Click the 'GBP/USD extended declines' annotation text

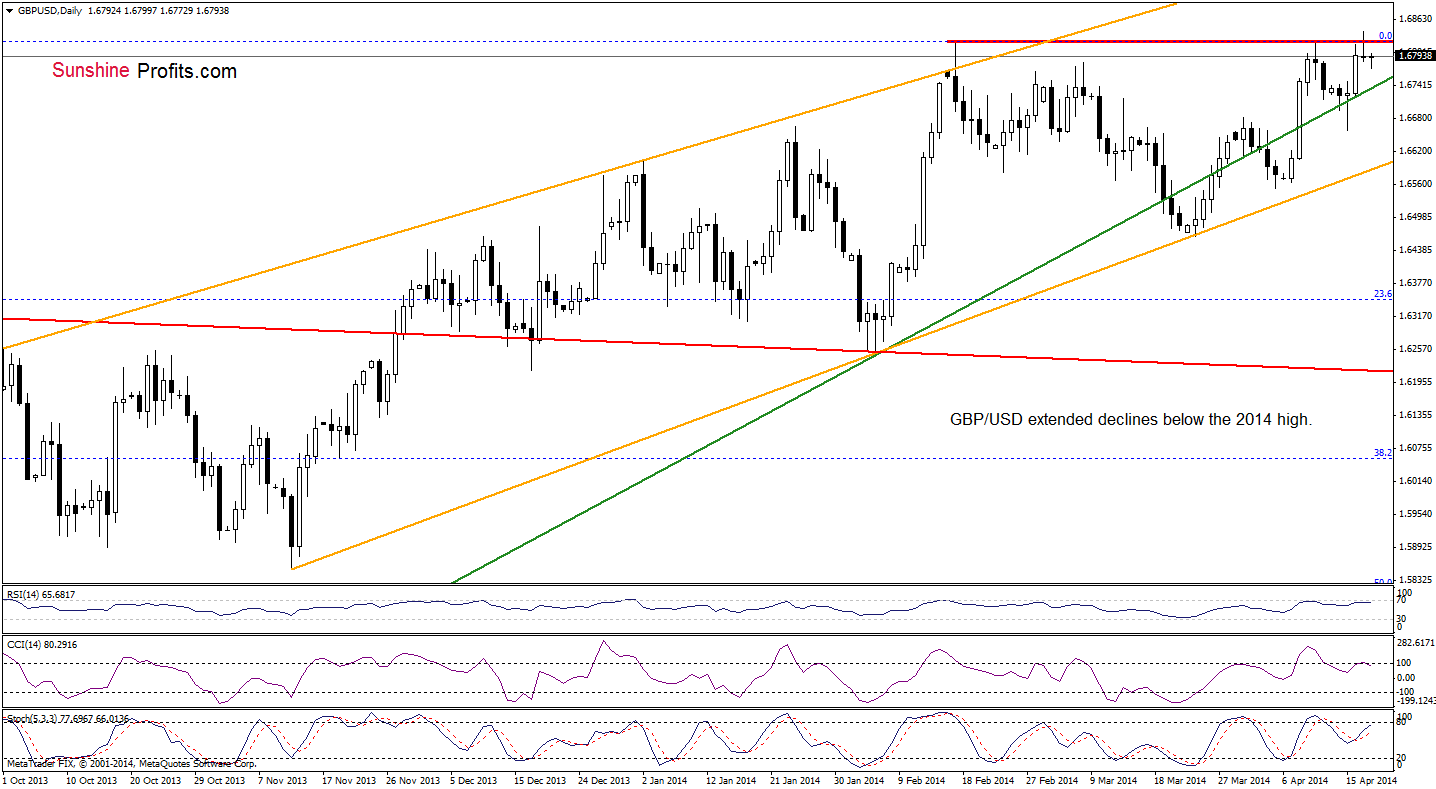coord(1130,420)
